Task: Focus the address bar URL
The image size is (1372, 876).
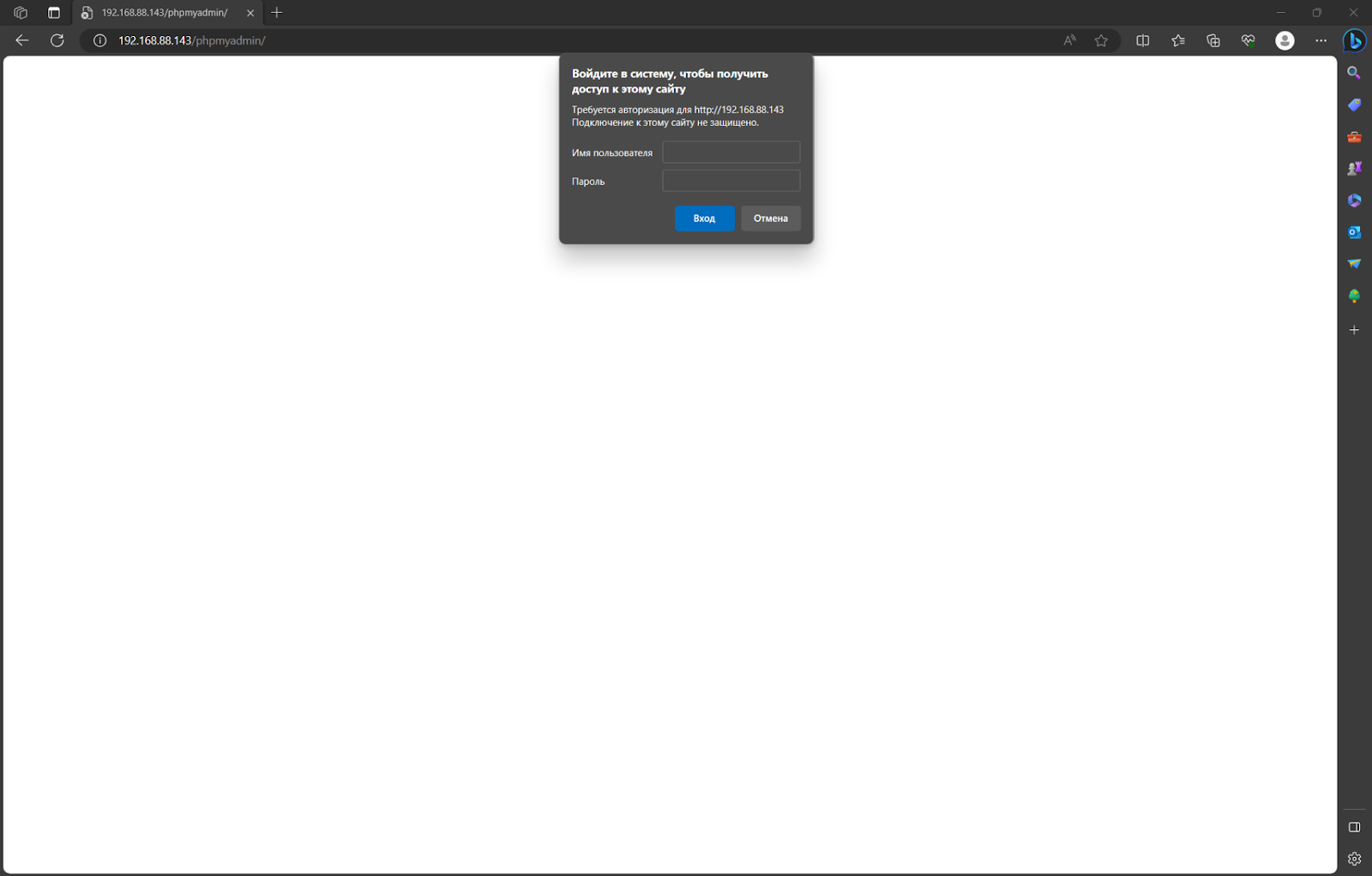Action: pyautogui.click(x=192, y=40)
